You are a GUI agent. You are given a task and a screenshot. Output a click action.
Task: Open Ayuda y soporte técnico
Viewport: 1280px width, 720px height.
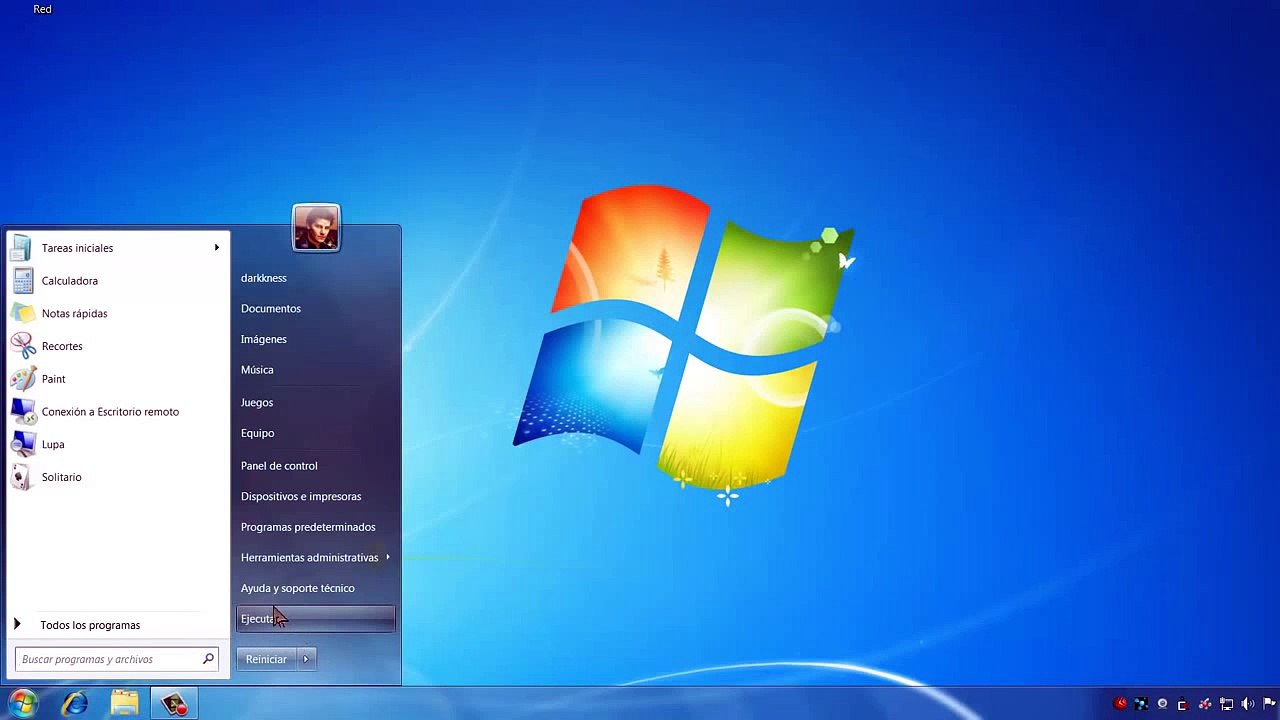[298, 588]
